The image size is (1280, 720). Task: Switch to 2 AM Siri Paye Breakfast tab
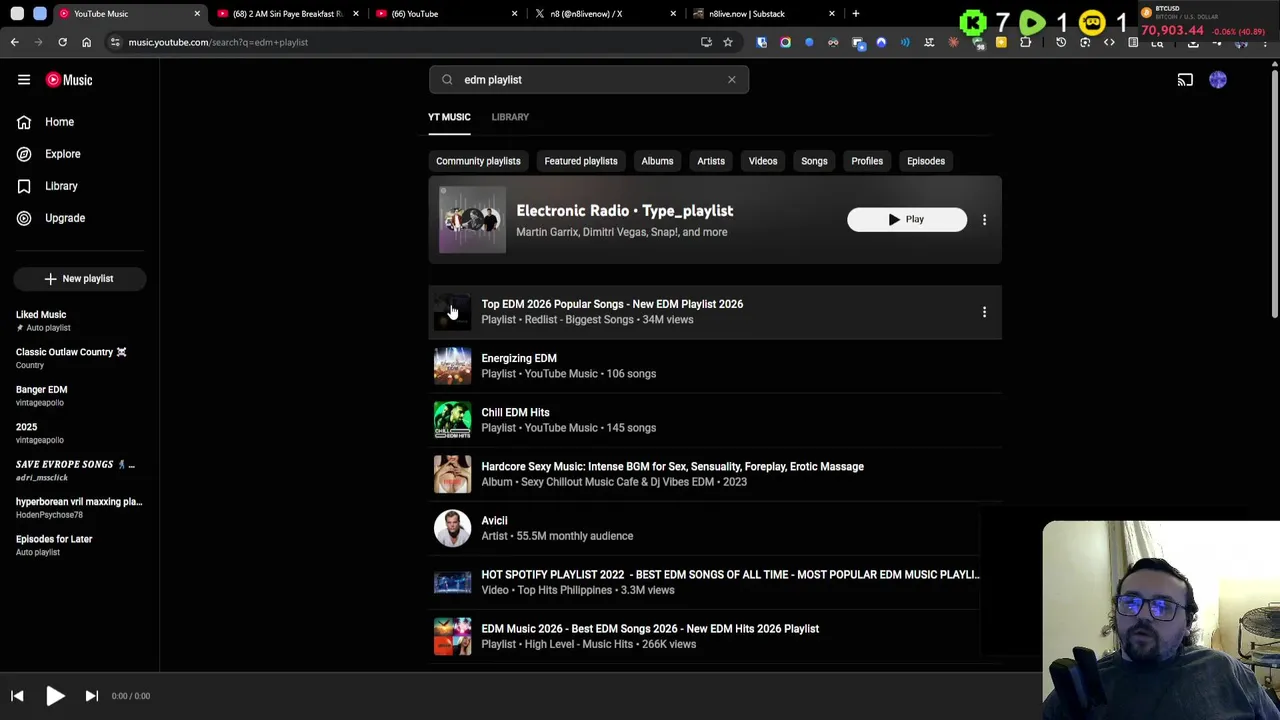pos(287,14)
